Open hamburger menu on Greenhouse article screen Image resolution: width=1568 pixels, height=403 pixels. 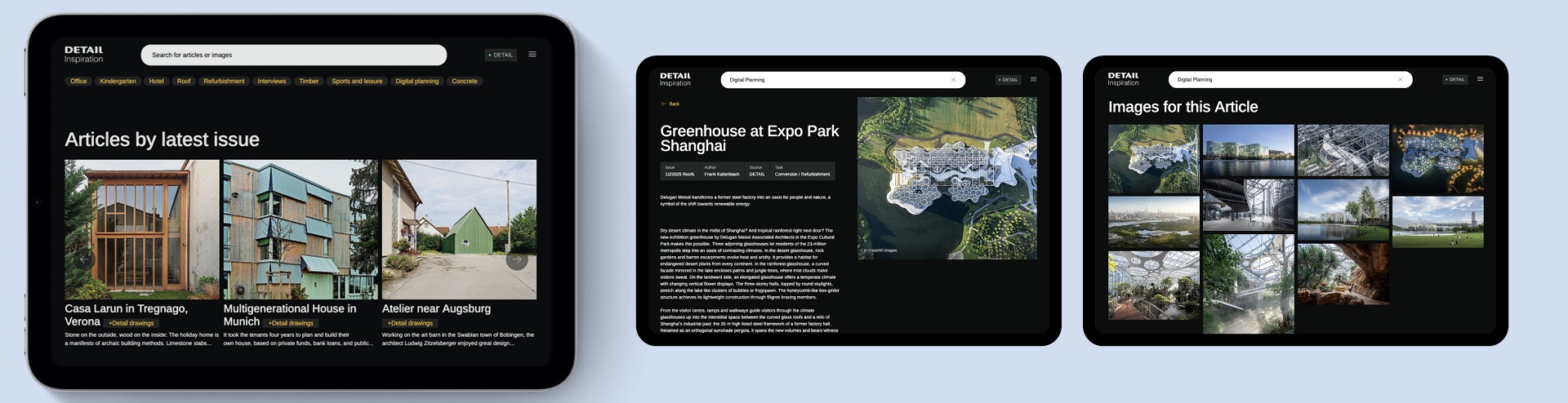click(x=1033, y=79)
